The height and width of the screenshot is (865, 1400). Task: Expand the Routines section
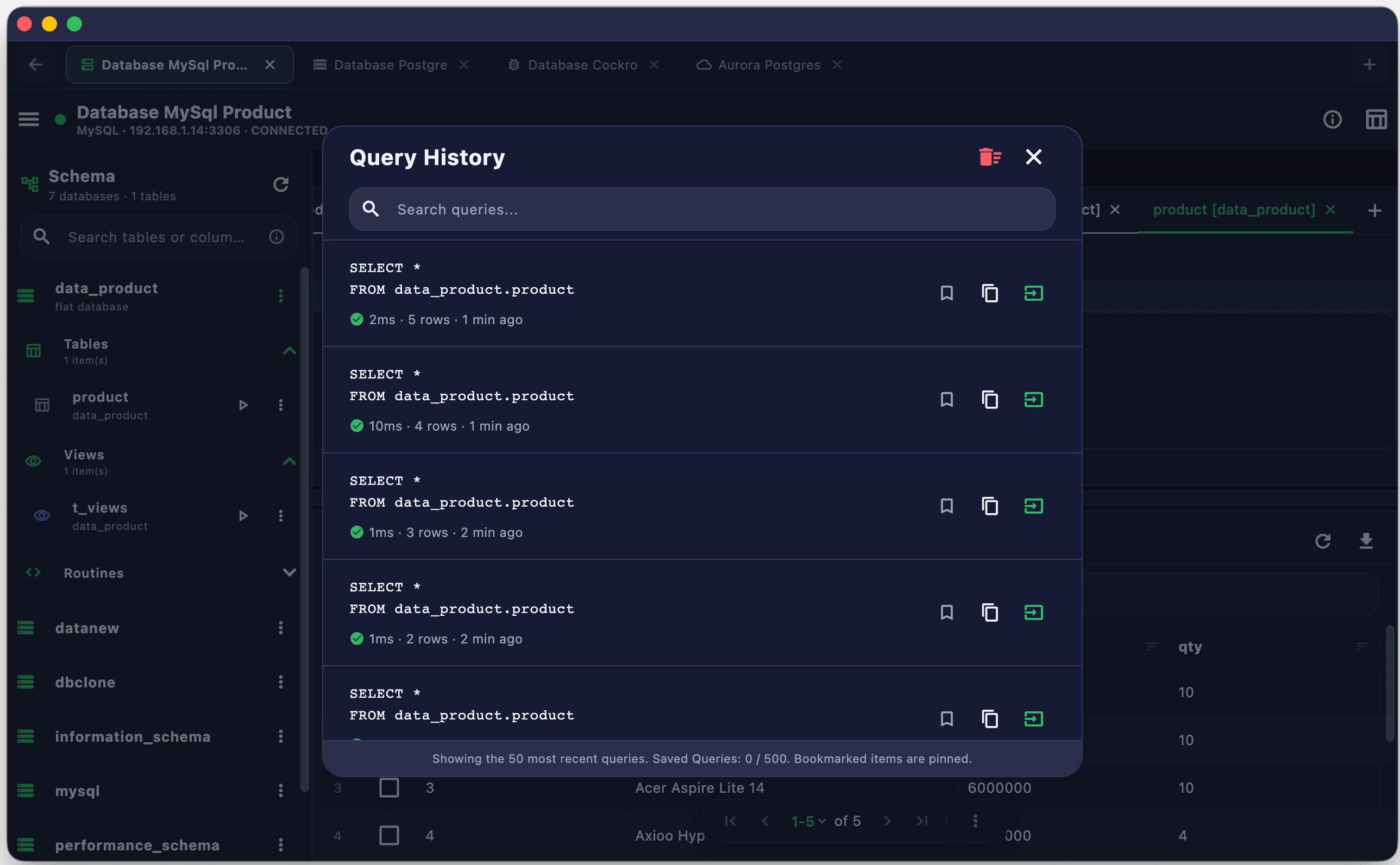pyautogui.click(x=289, y=572)
